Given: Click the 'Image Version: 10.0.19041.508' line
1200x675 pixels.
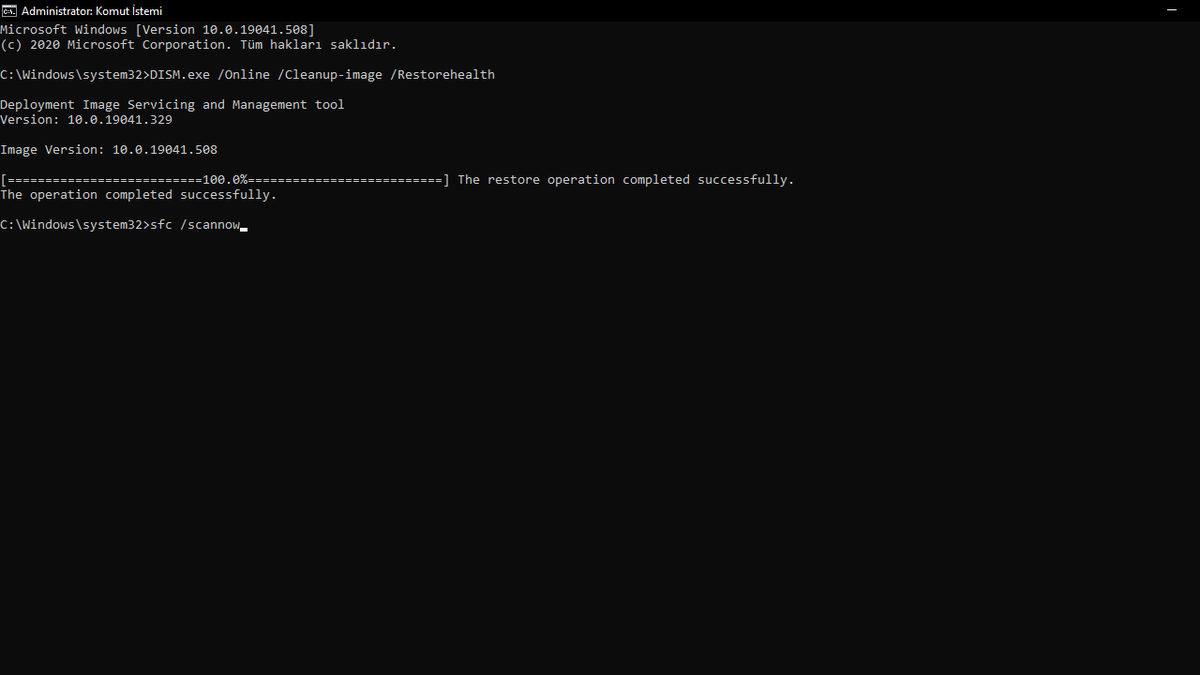Looking at the screenshot, I should pos(110,149).
